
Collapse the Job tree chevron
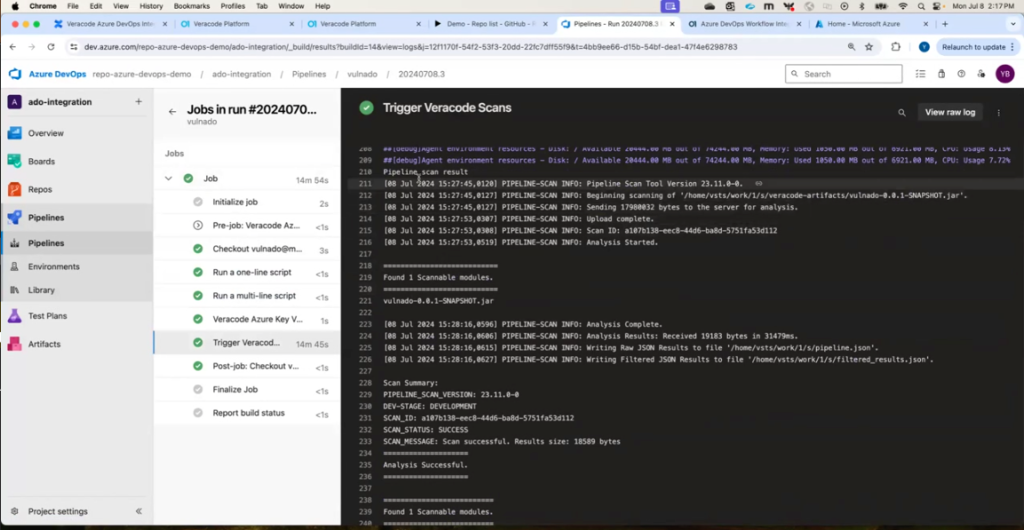pyautogui.click(x=168, y=178)
